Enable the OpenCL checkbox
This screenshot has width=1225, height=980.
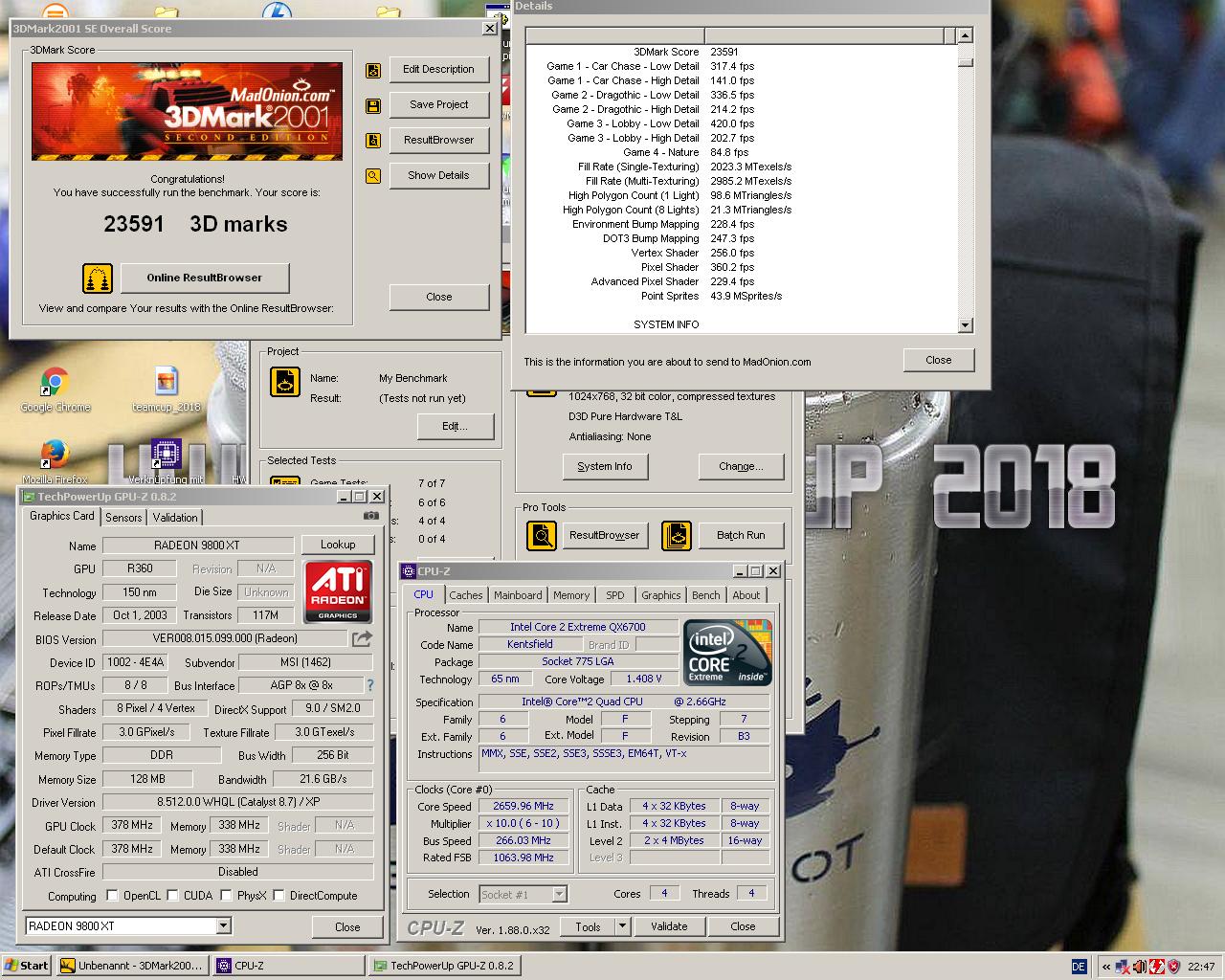[x=112, y=896]
